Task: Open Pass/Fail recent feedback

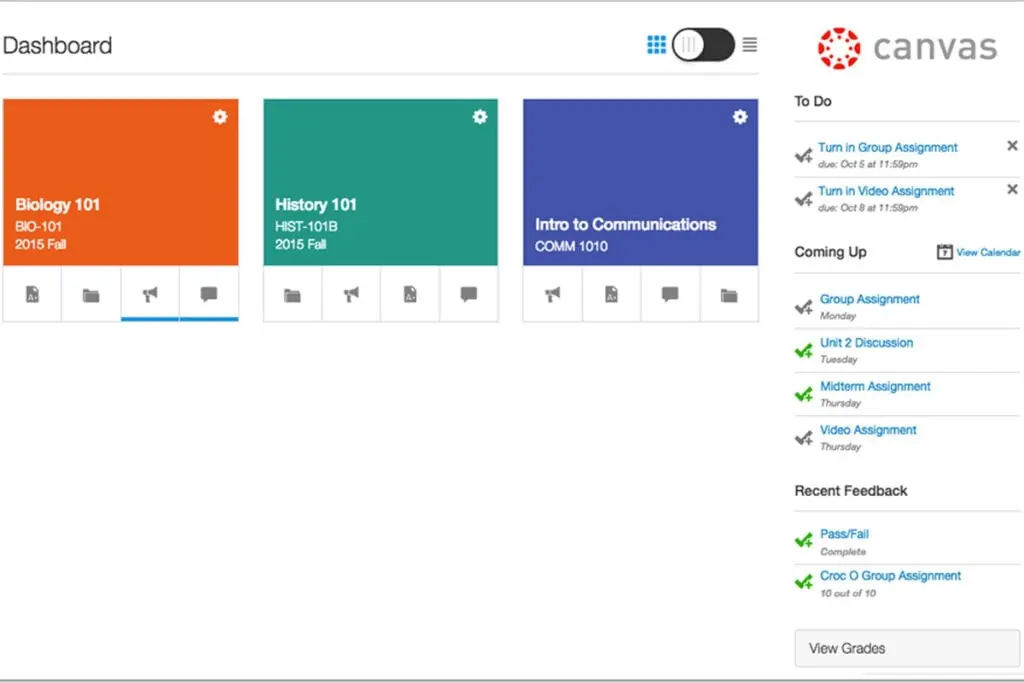Action: [844, 534]
